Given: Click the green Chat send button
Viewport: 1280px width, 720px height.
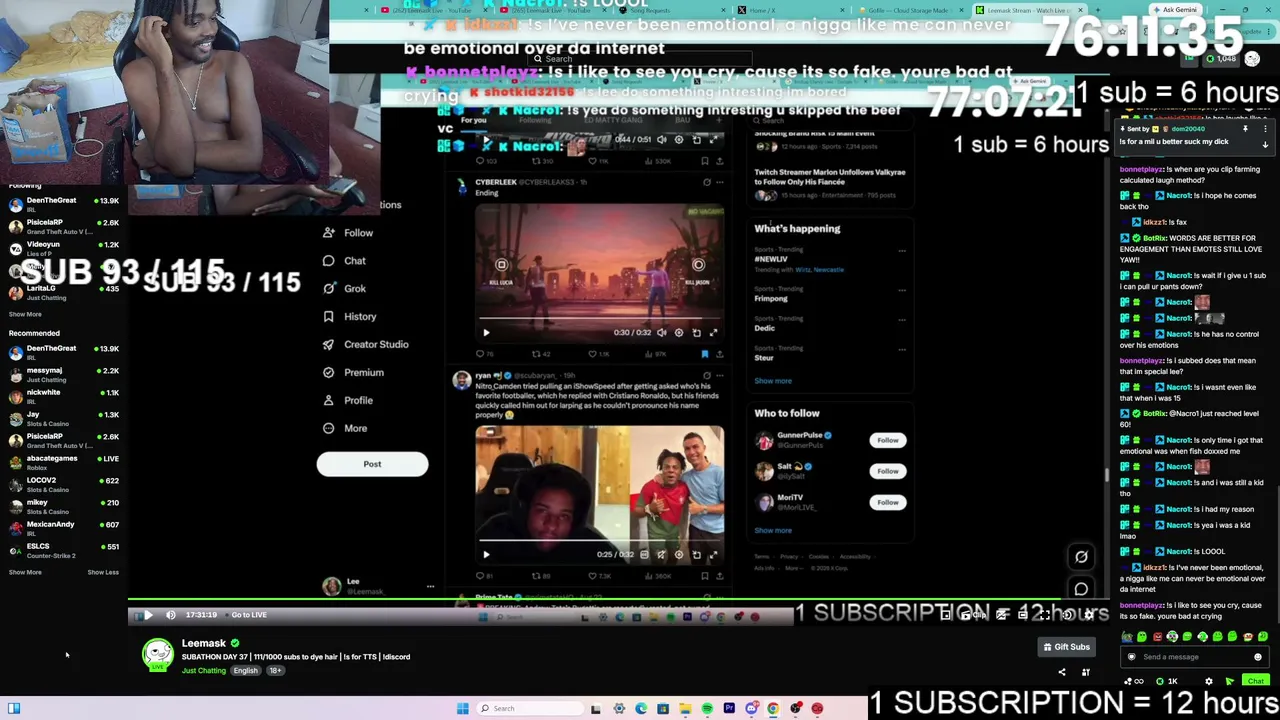Looking at the screenshot, I should click(1255, 681).
